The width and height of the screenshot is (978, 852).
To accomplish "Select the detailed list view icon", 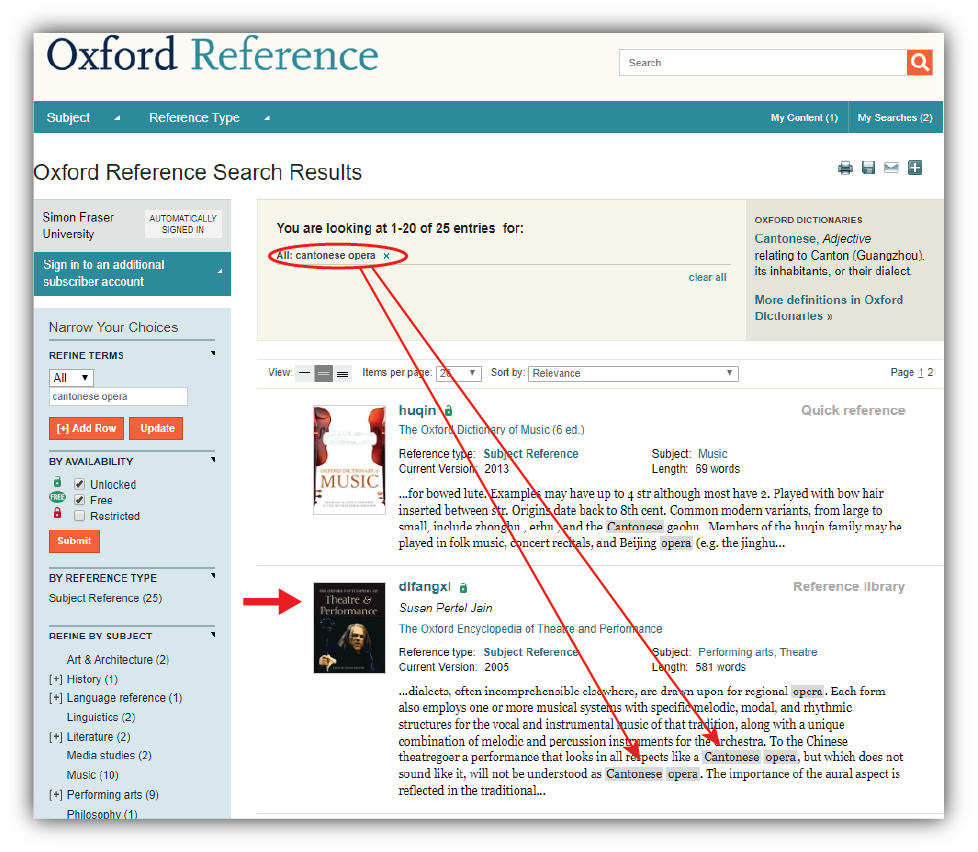I will click(342, 373).
